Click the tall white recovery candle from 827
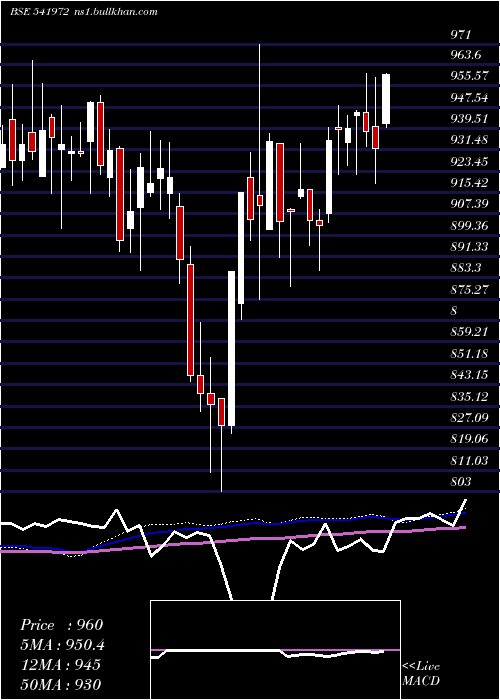 [232, 348]
